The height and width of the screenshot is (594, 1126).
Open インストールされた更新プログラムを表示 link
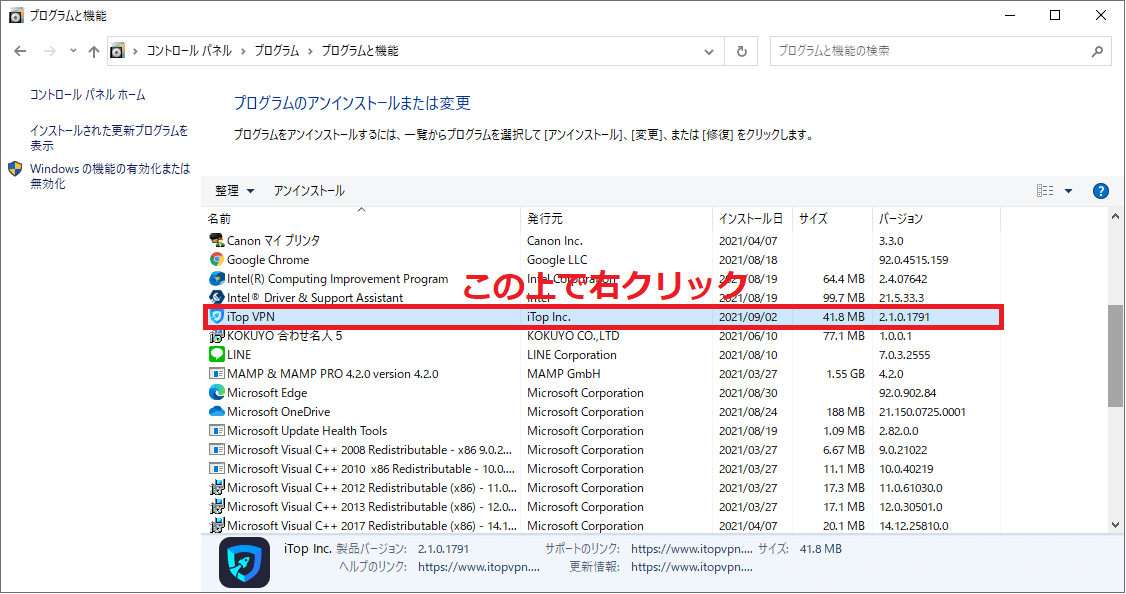(109, 138)
